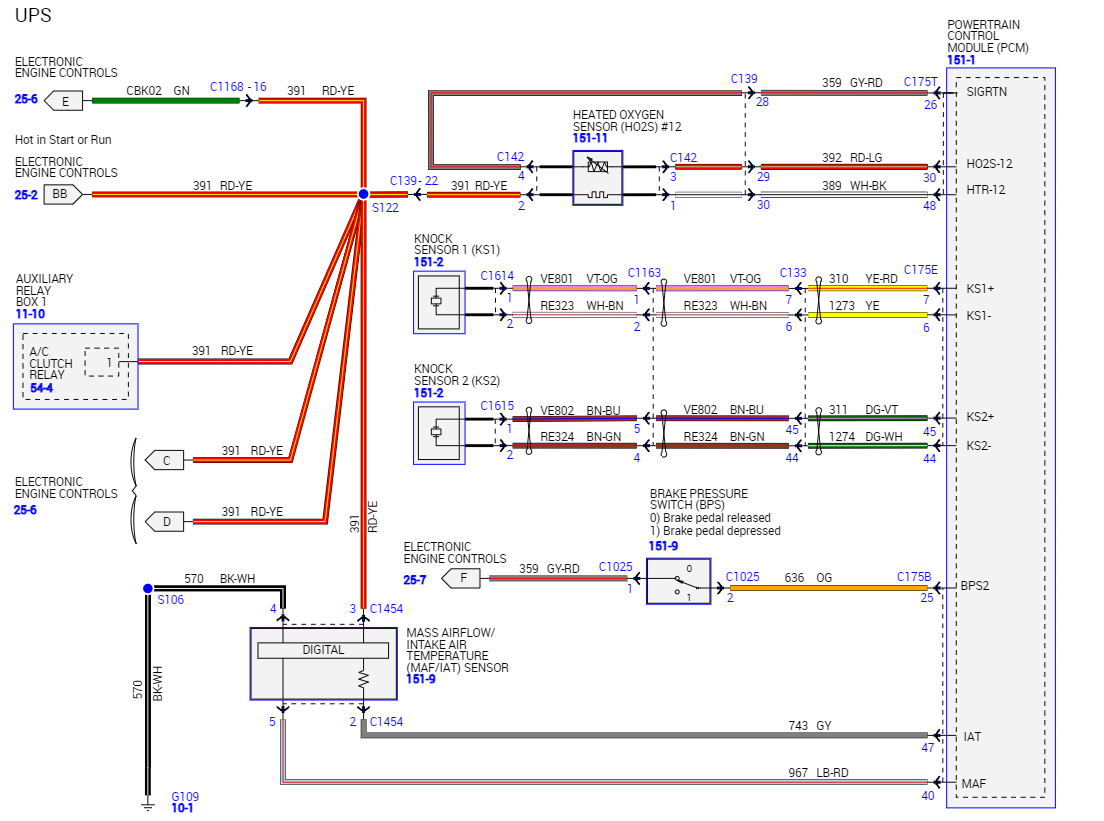The height and width of the screenshot is (821, 1104).
Task: Click the Brake Pressure Switch symbol
Action: click(679, 581)
